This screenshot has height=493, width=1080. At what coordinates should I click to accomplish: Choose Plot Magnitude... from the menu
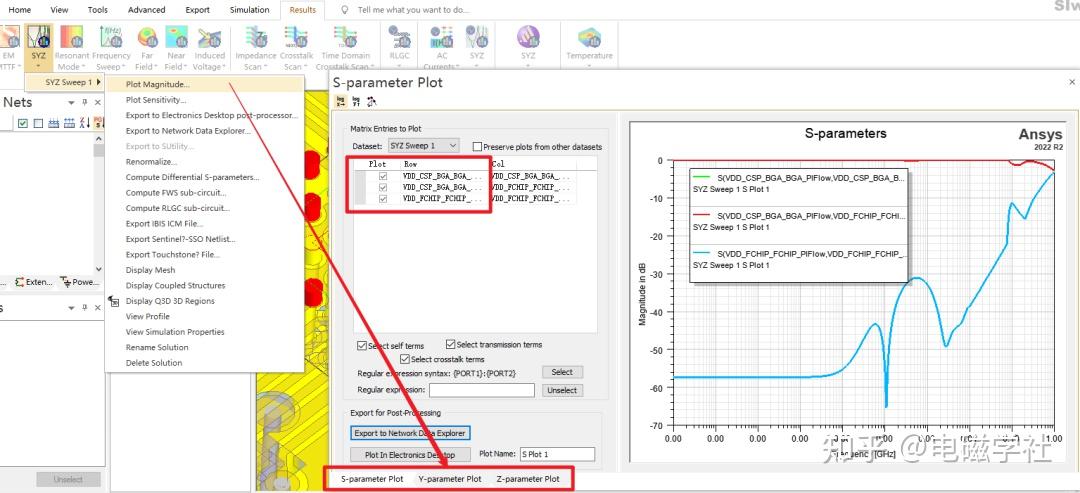pos(205,85)
